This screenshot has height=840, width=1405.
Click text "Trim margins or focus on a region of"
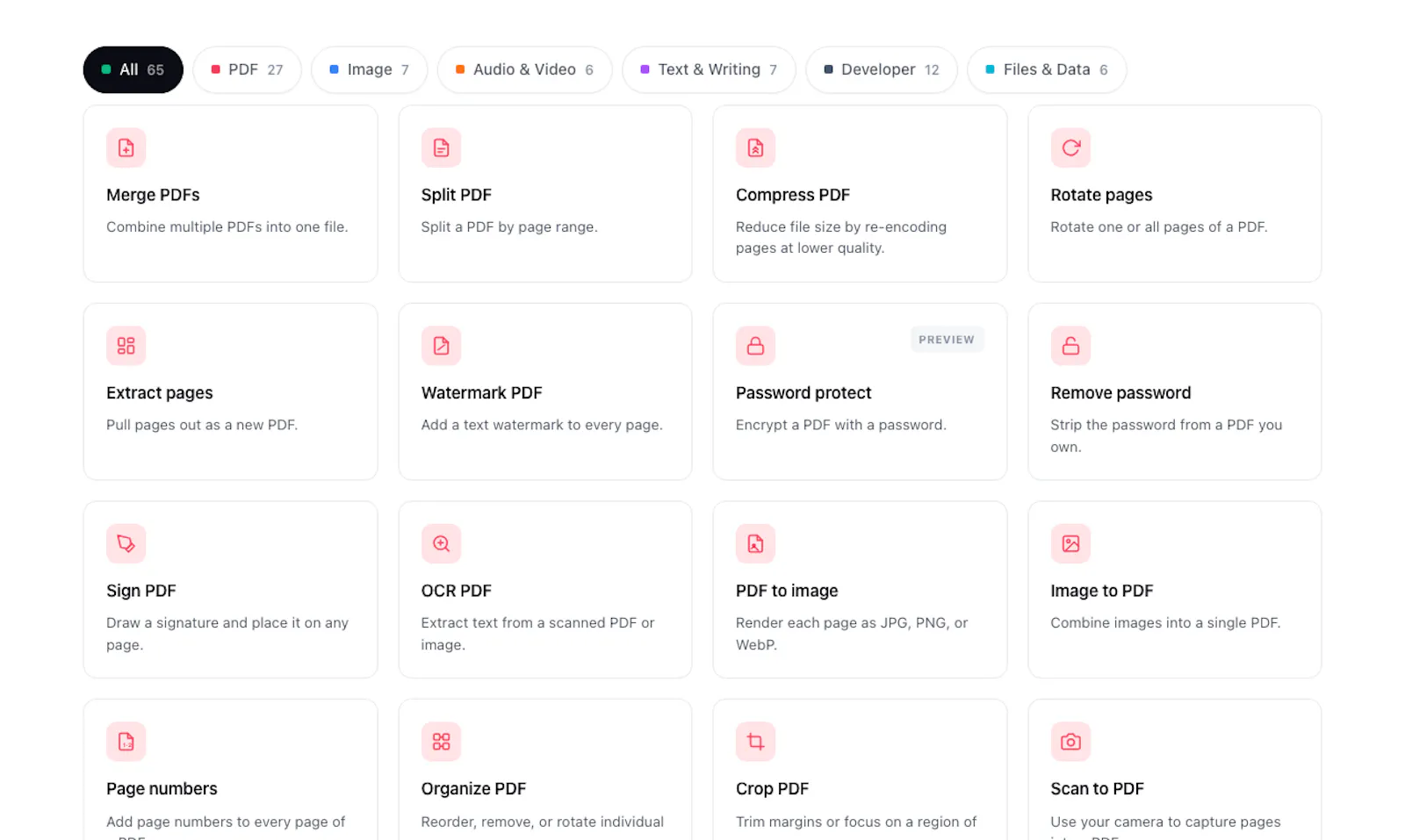point(856,822)
